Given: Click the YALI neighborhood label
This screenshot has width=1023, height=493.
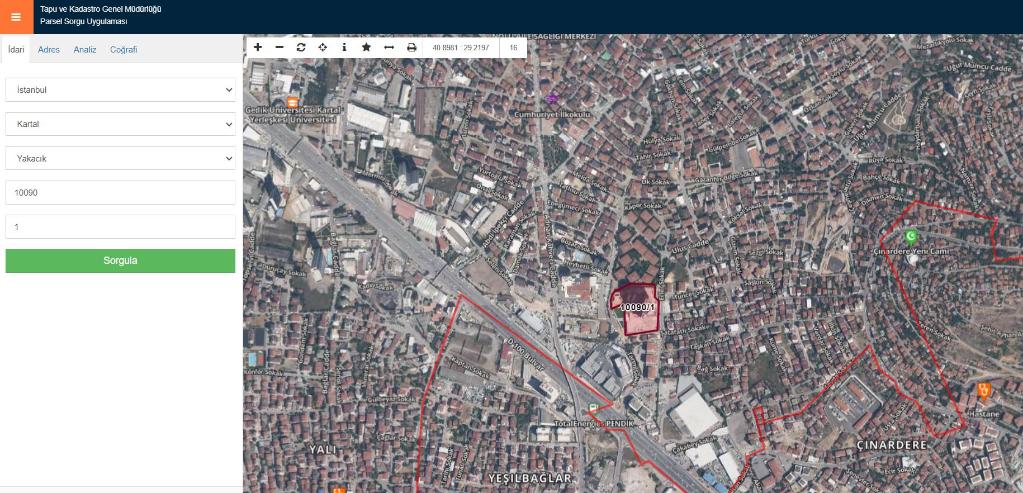Looking at the screenshot, I should (322, 450).
